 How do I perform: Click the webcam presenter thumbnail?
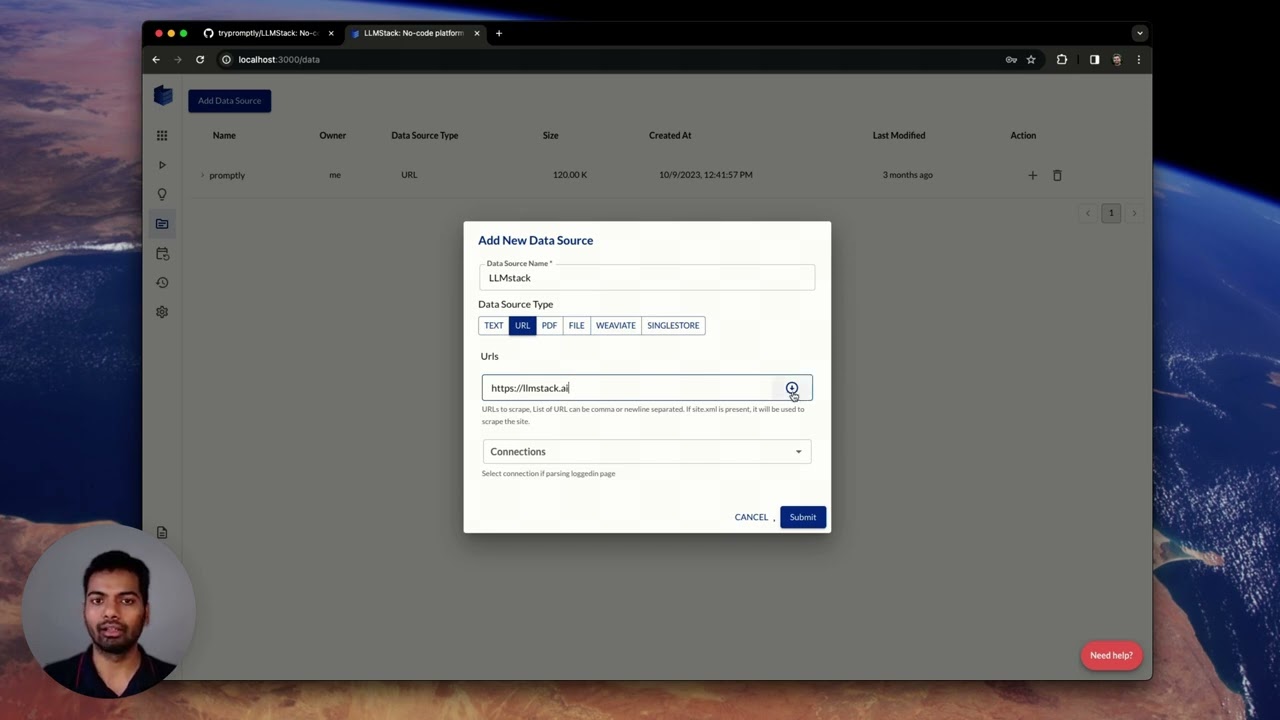point(108,610)
